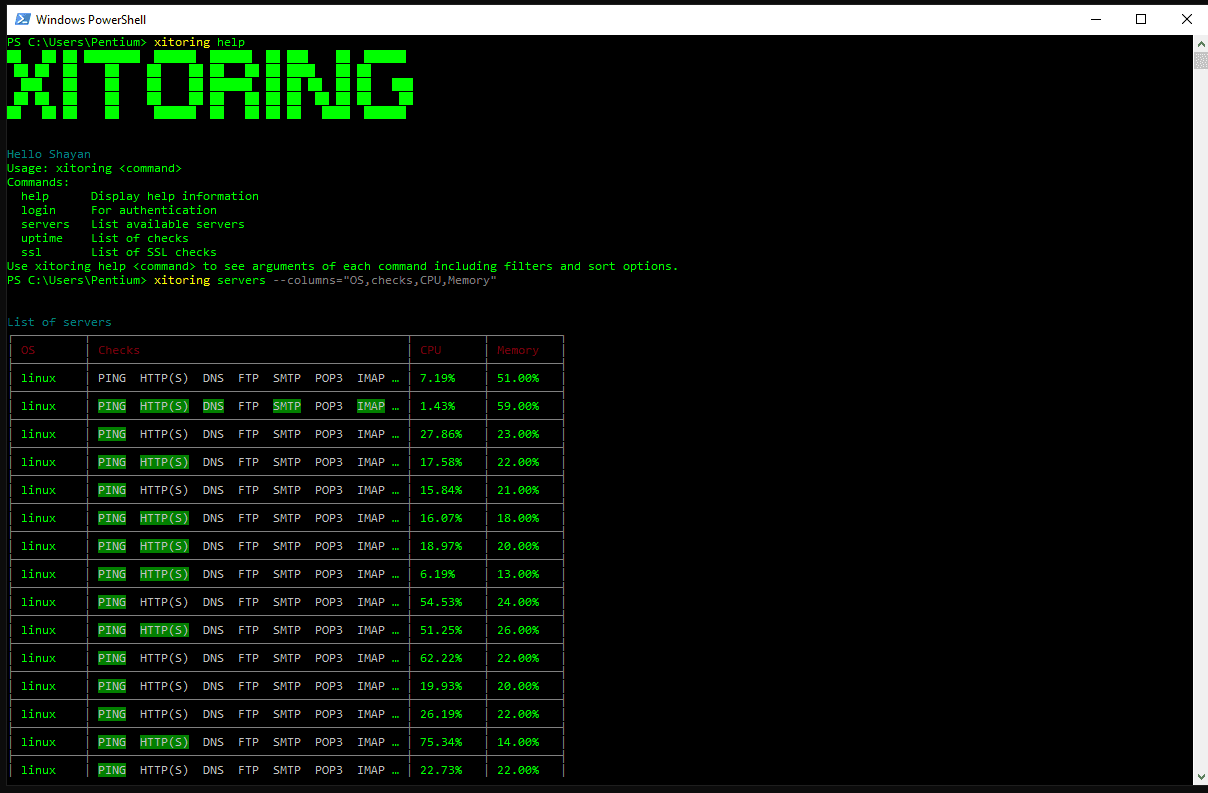Image resolution: width=1208 pixels, height=793 pixels.
Task: Click the highlighted DNS badge on second server row
Action: pos(213,405)
